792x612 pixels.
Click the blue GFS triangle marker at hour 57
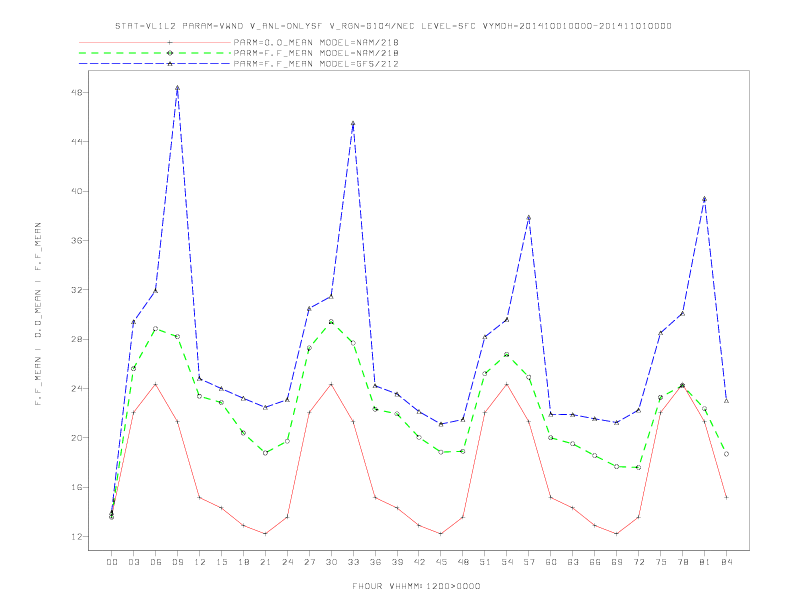pos(529,218)
